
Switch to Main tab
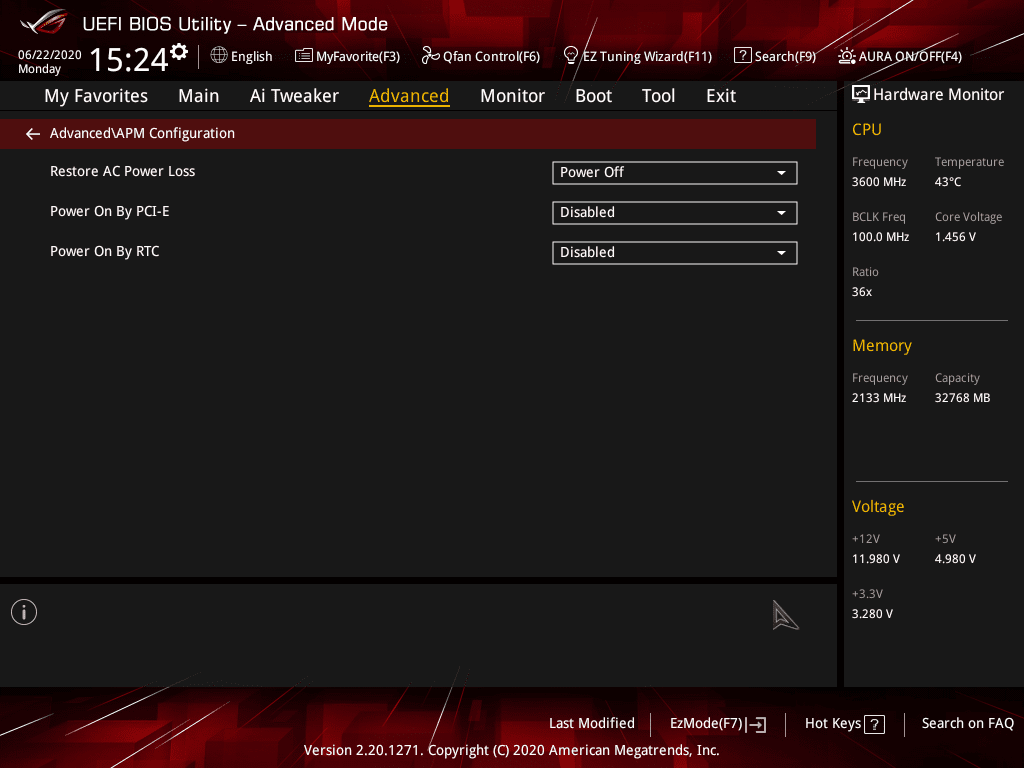[x=199, y=96]
